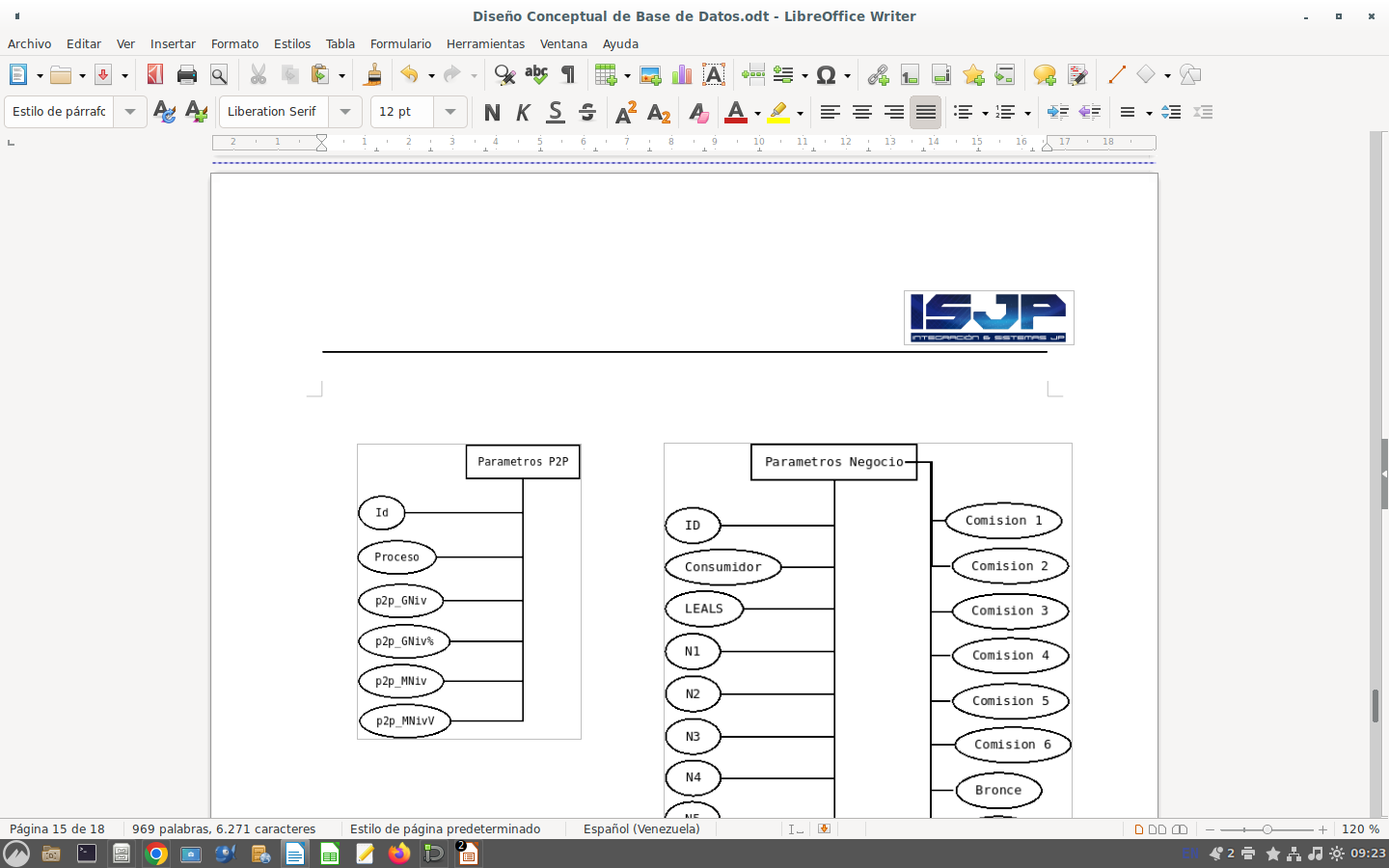This screenshot has width=1389, height=868.
Task: Click word count in status bar
Action: [224, 828]
